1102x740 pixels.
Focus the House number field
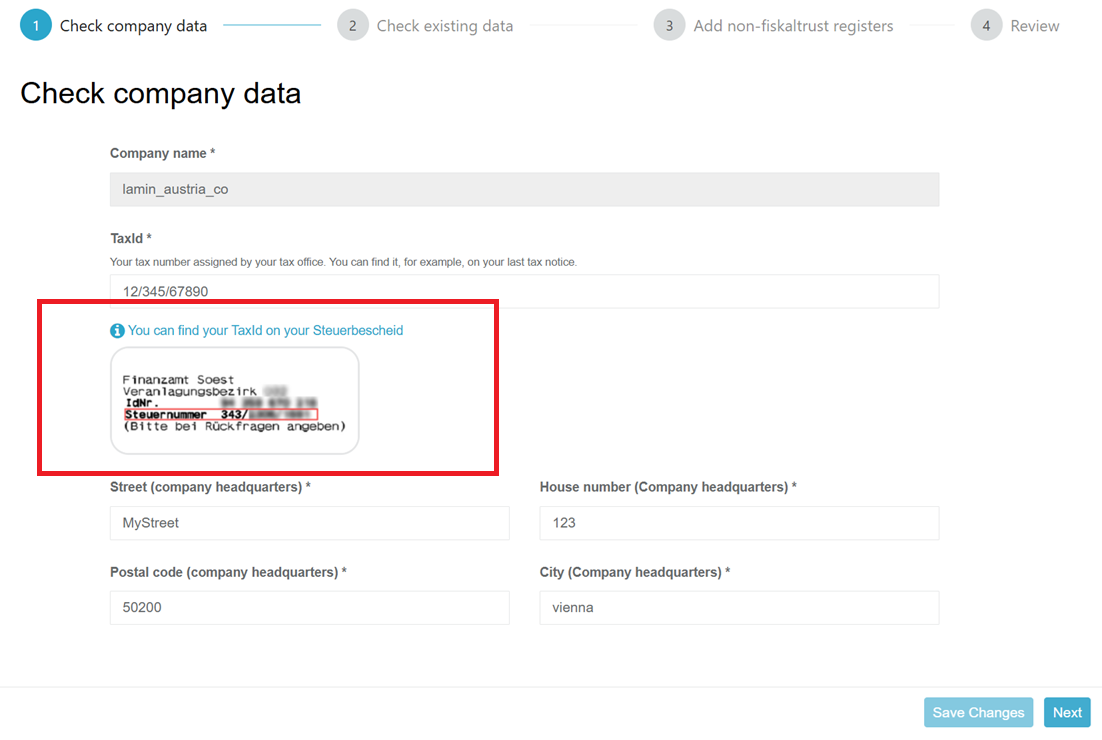click(739, 523)
